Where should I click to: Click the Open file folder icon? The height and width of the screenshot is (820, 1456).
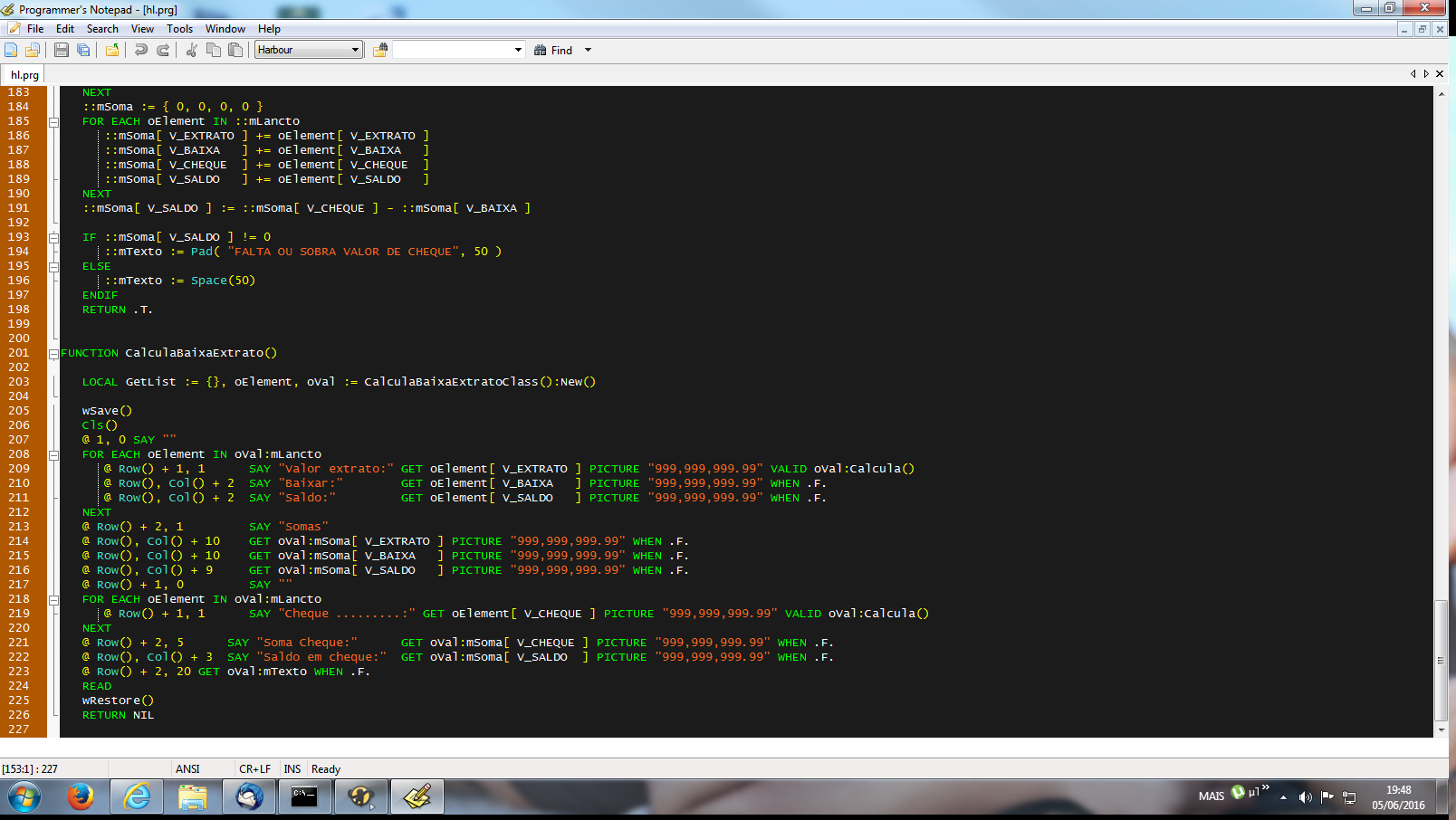(x=33, y=51)
